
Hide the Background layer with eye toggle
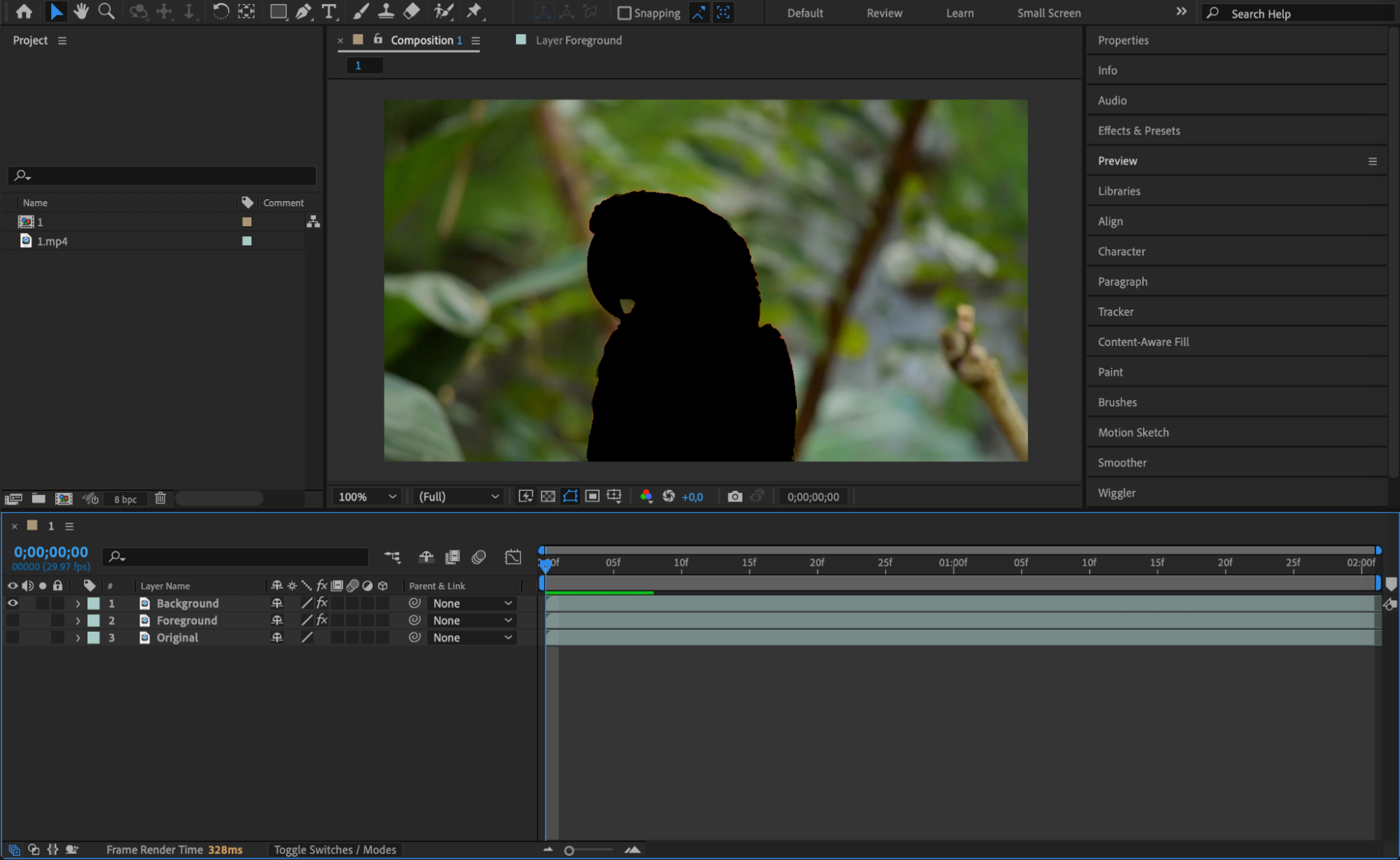point(13,603)
